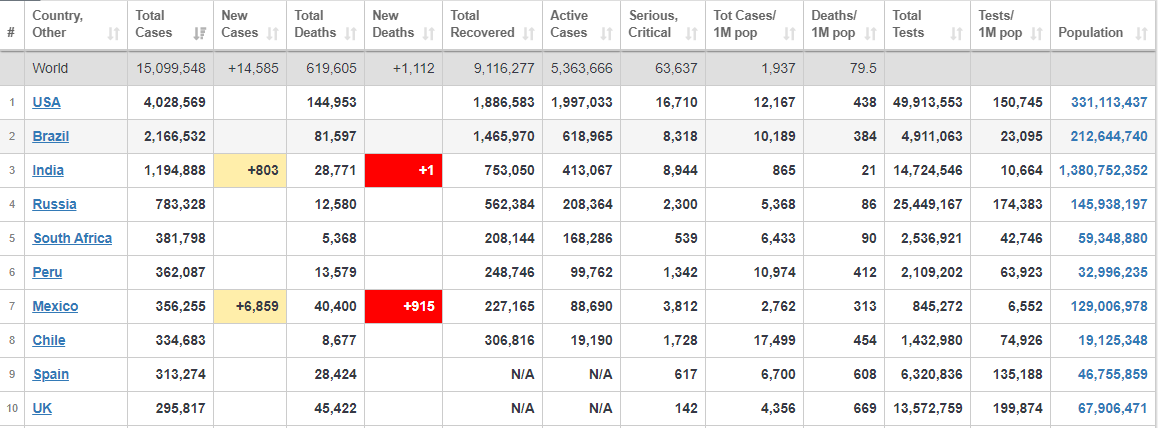Select Spain total recovered N/A cell
Screen dimensions: 1158x428
[523, 374]
